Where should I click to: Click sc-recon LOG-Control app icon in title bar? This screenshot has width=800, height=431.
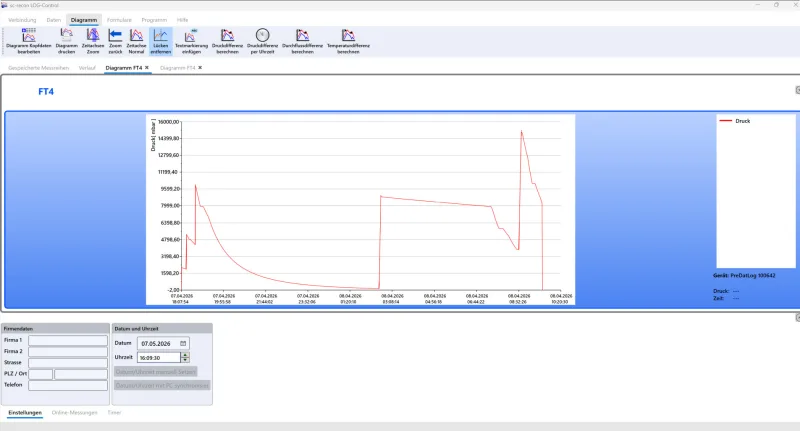click(x=4, y=5)
